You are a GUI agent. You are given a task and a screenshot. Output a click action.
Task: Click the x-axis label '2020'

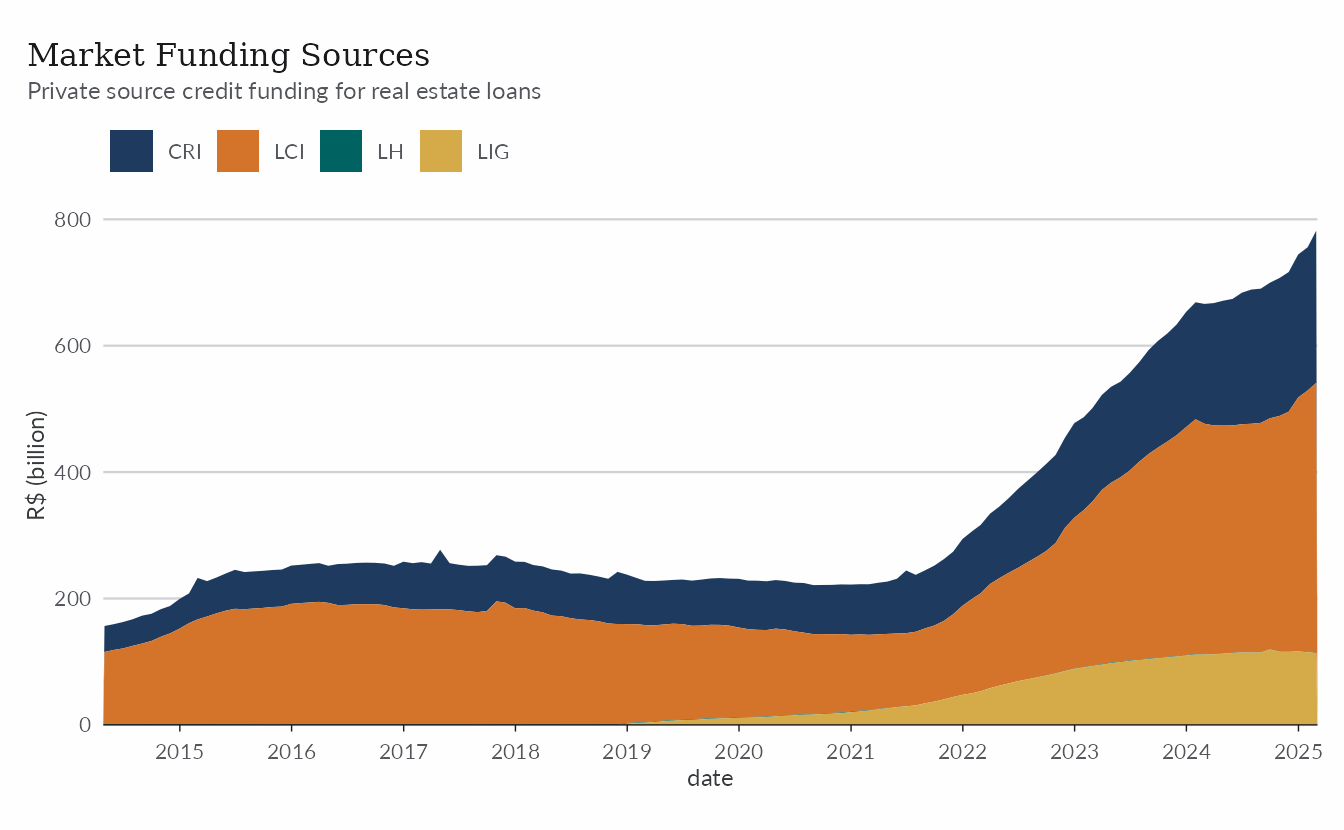click(739, 751)
